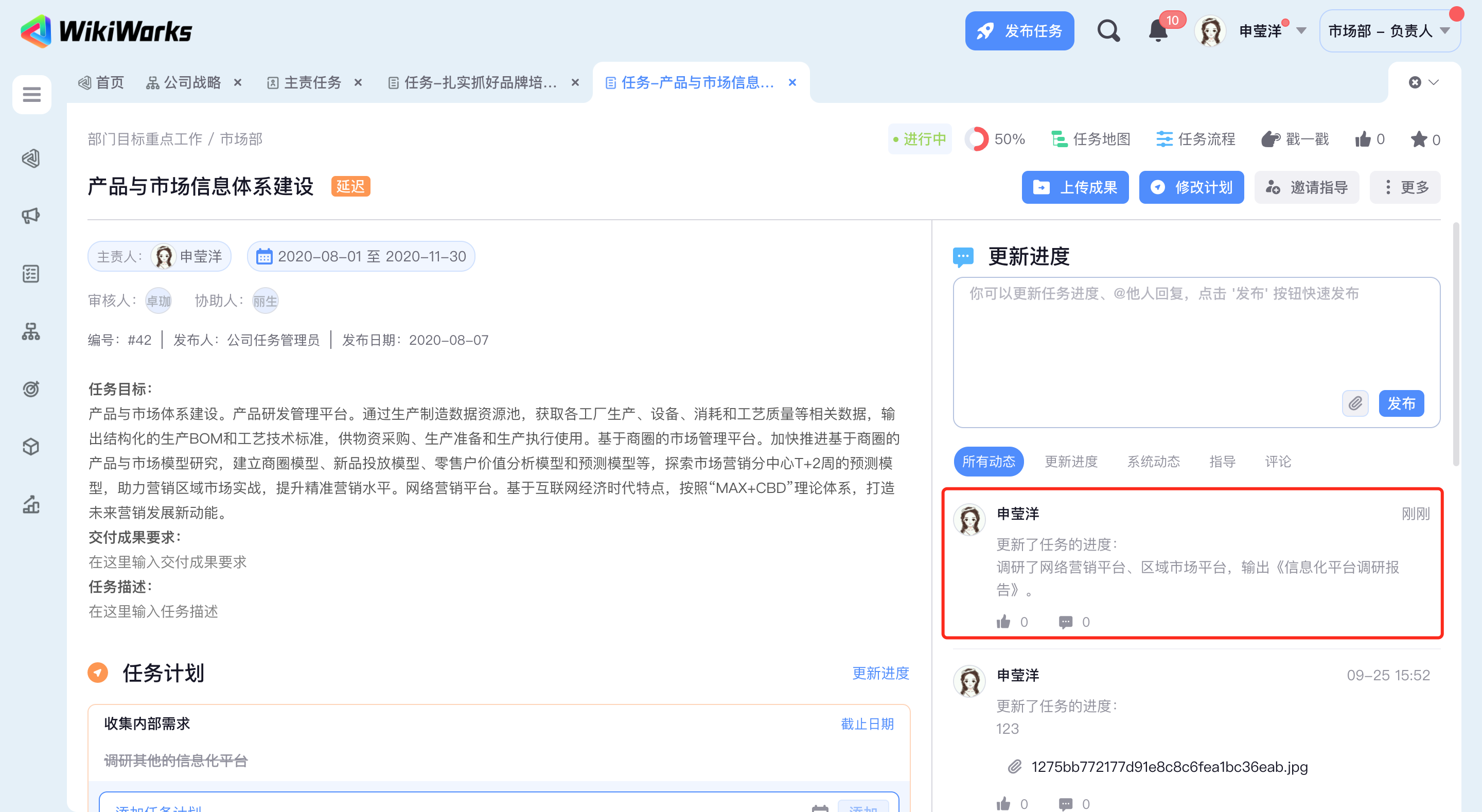Click the attachment paperclip in update box
The height and width of the screenshot is (812, 1482).
(x=1355, y=403)
